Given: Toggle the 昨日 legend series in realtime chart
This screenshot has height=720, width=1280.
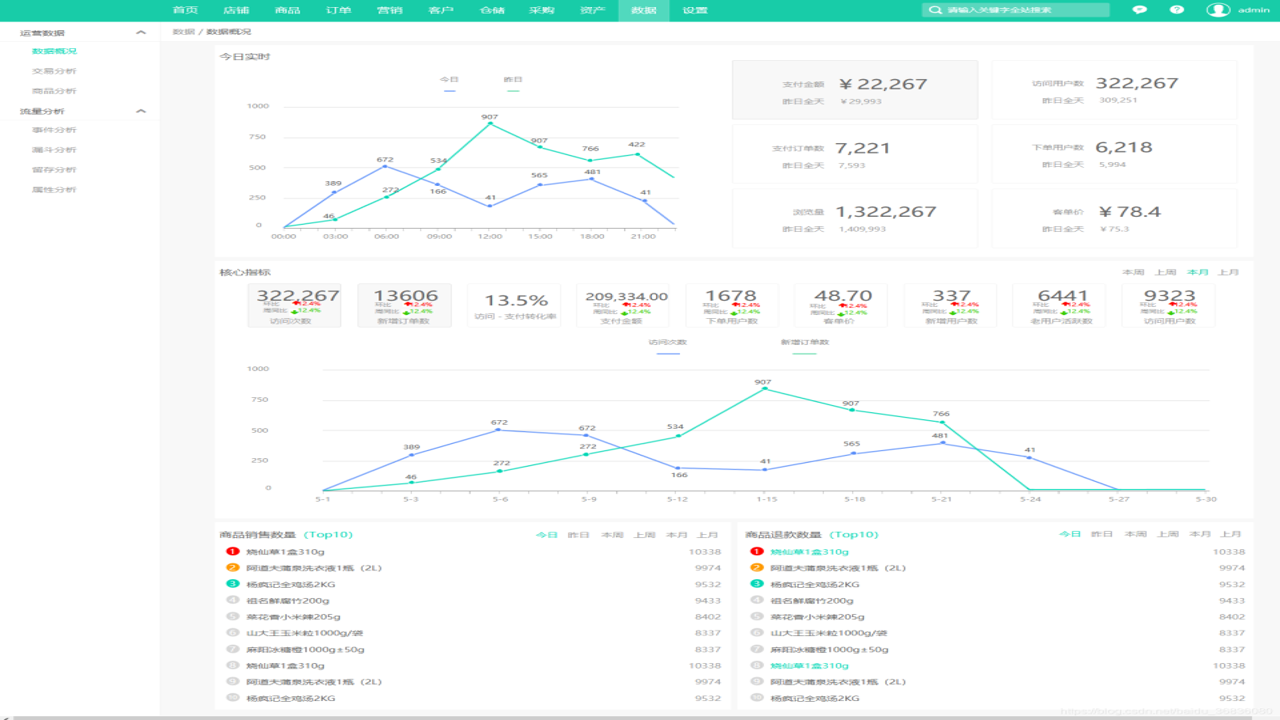Looking at the screenshot, I should [513, 84].
